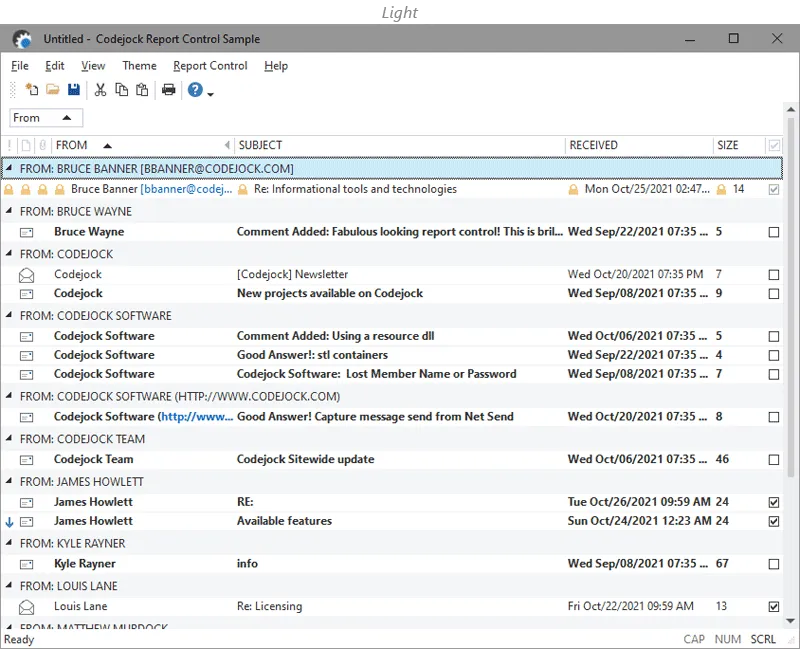Click the envelope icon in Codejock Team row
This screenshot has height=649, width=800.
click(27, 460)
